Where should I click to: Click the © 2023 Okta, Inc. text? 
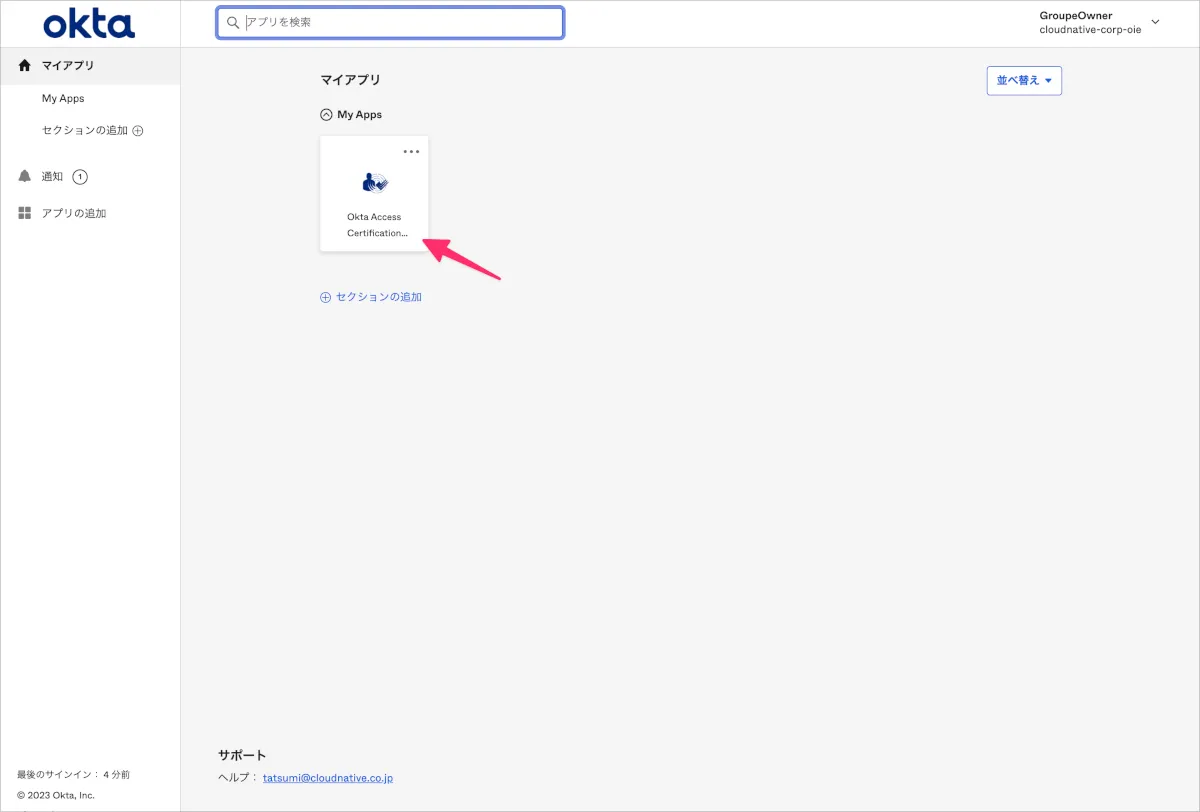(x=56, y=796)
